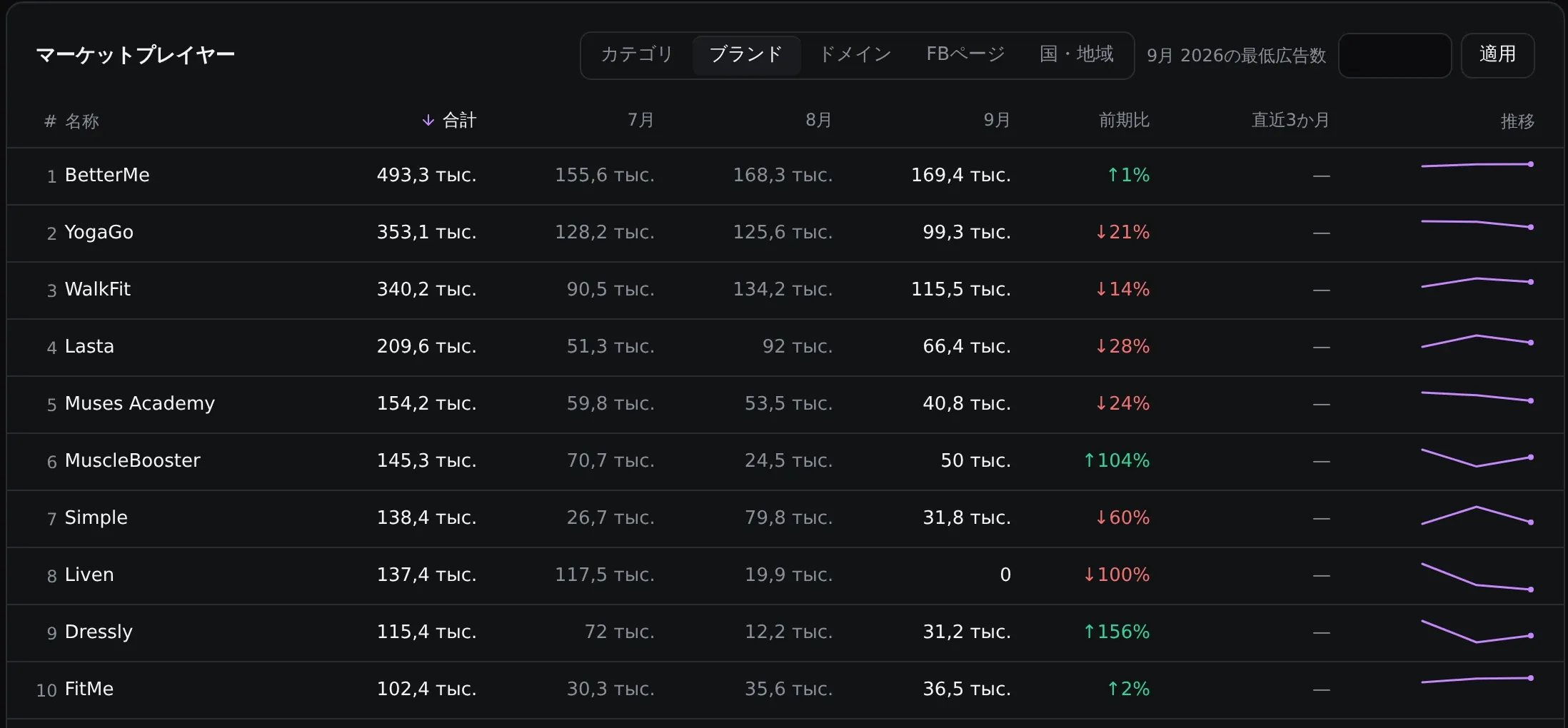Image resolution: width=1568 pixels, height=728 pixels.
Task: Click Dressly's ↑156% change value
Action: [1117, 632]
